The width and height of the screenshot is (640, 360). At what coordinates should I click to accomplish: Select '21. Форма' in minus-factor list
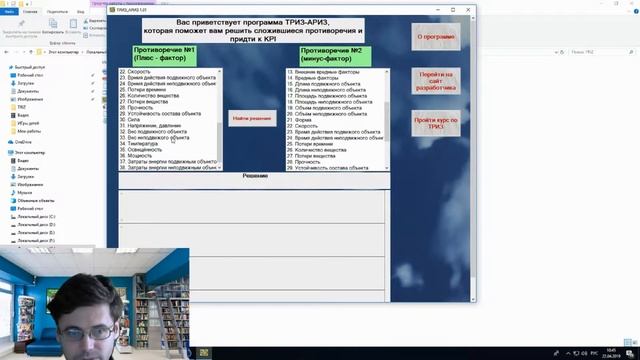pyautogui.click(x=299, y=120)
